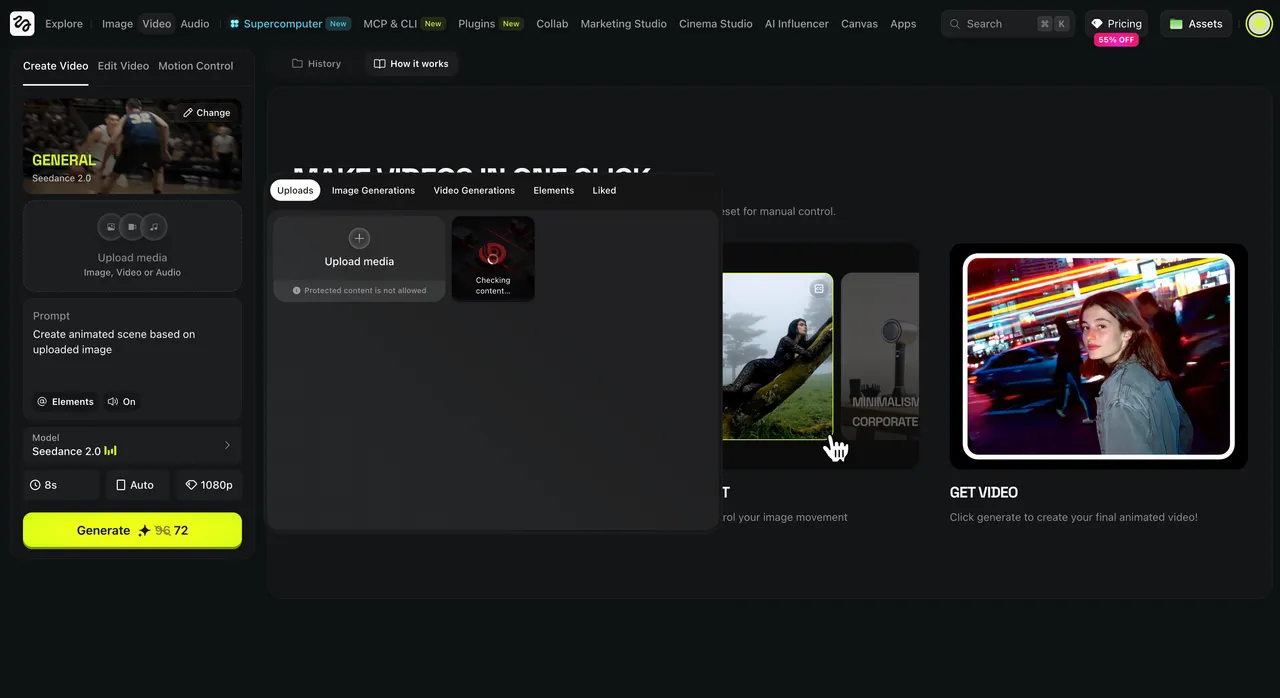Switch to Image mode

117,24
